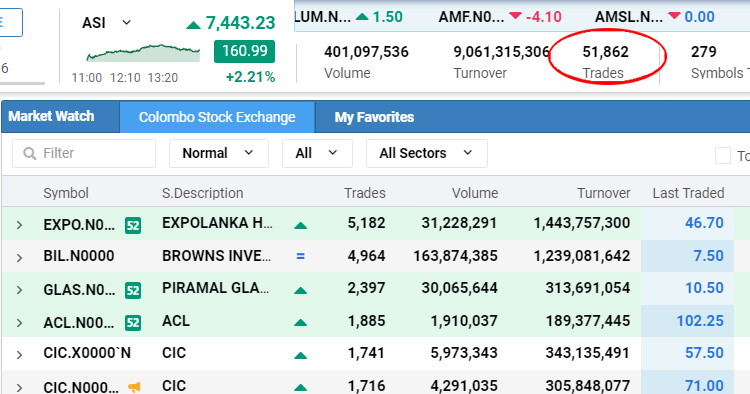Switch to Colombo Stock Exchange tab

pyautogui.click(x=217, y=117)
